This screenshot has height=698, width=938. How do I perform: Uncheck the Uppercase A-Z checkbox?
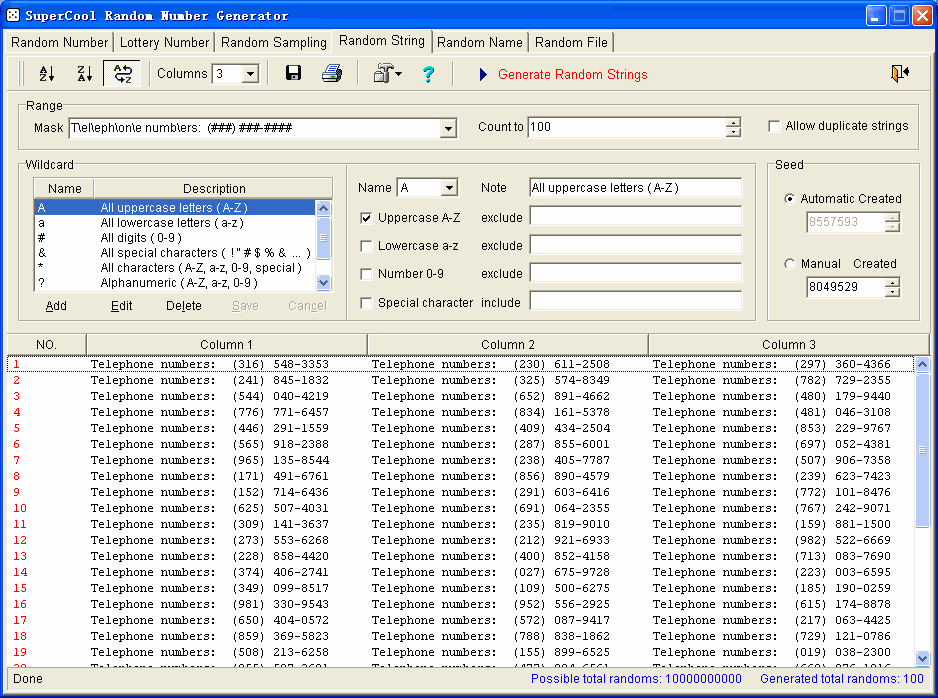[x=367, y=218]
